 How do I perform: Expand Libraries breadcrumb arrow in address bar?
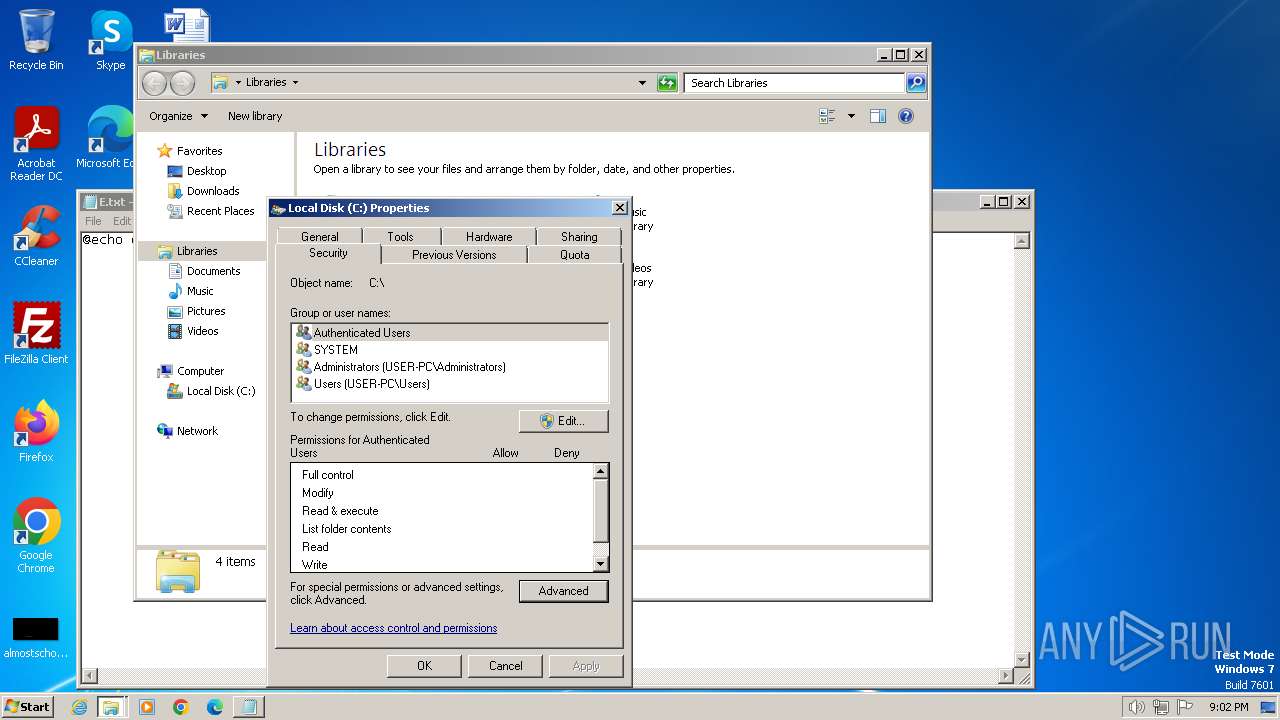click(x=295, y=83)
